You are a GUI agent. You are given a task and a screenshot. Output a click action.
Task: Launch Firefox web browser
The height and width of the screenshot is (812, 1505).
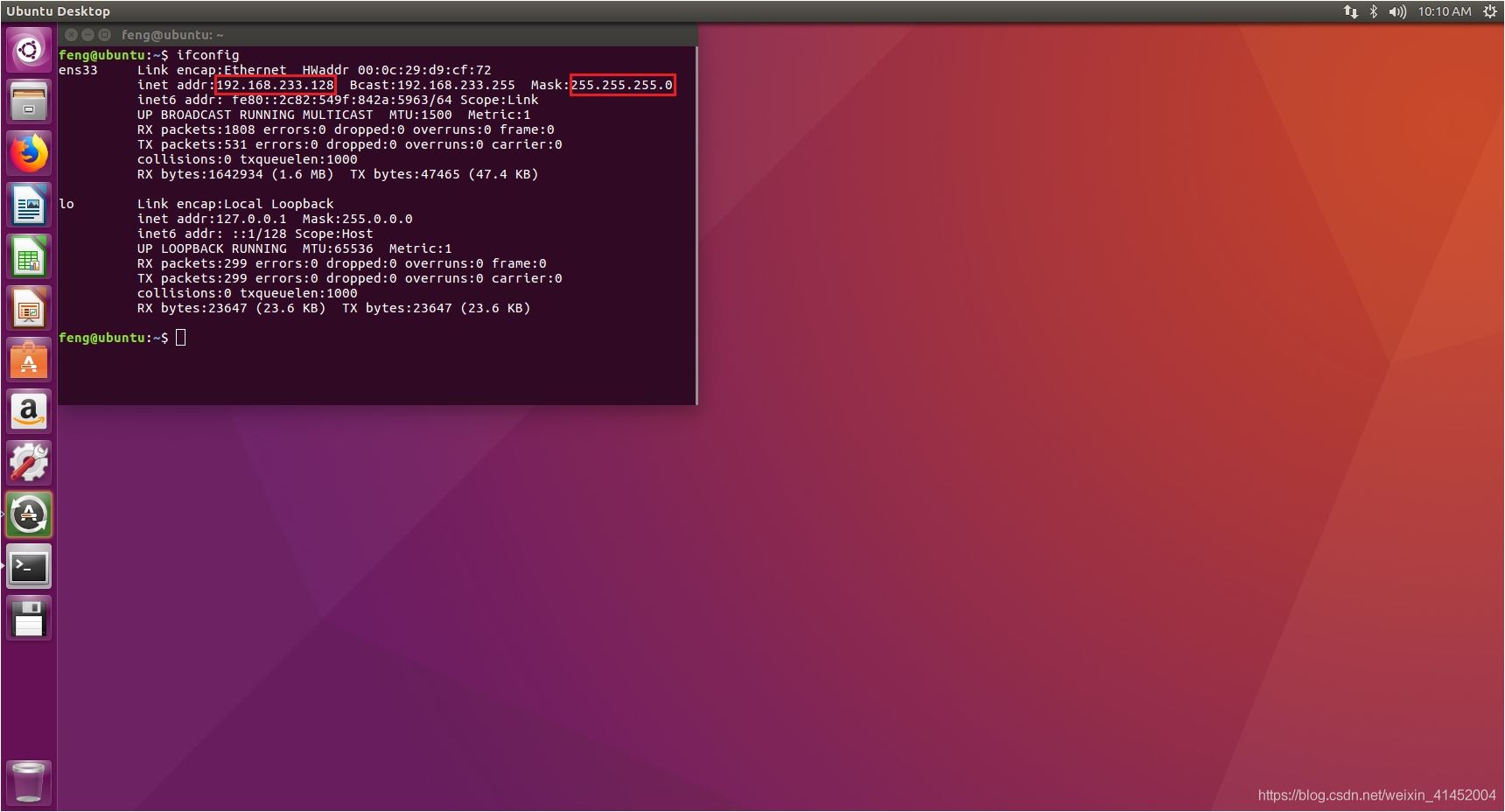click(x=29, y=153)
